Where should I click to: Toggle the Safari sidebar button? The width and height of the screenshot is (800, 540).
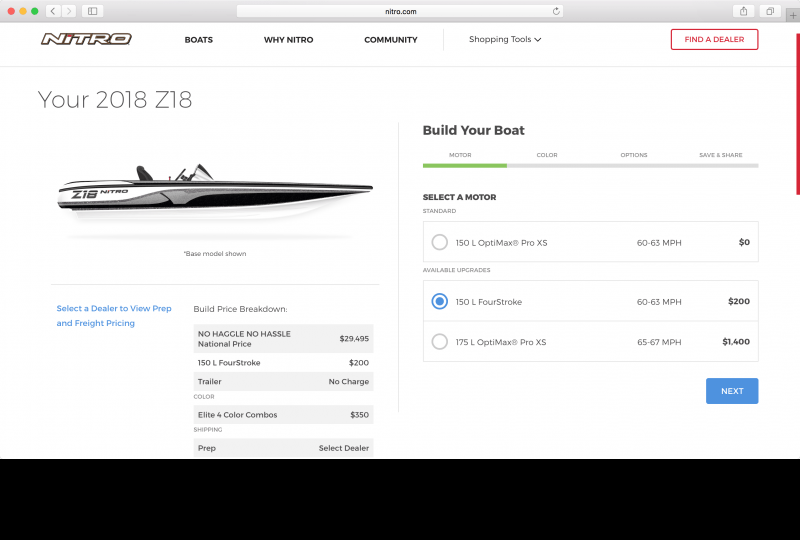tap(92, 11)
